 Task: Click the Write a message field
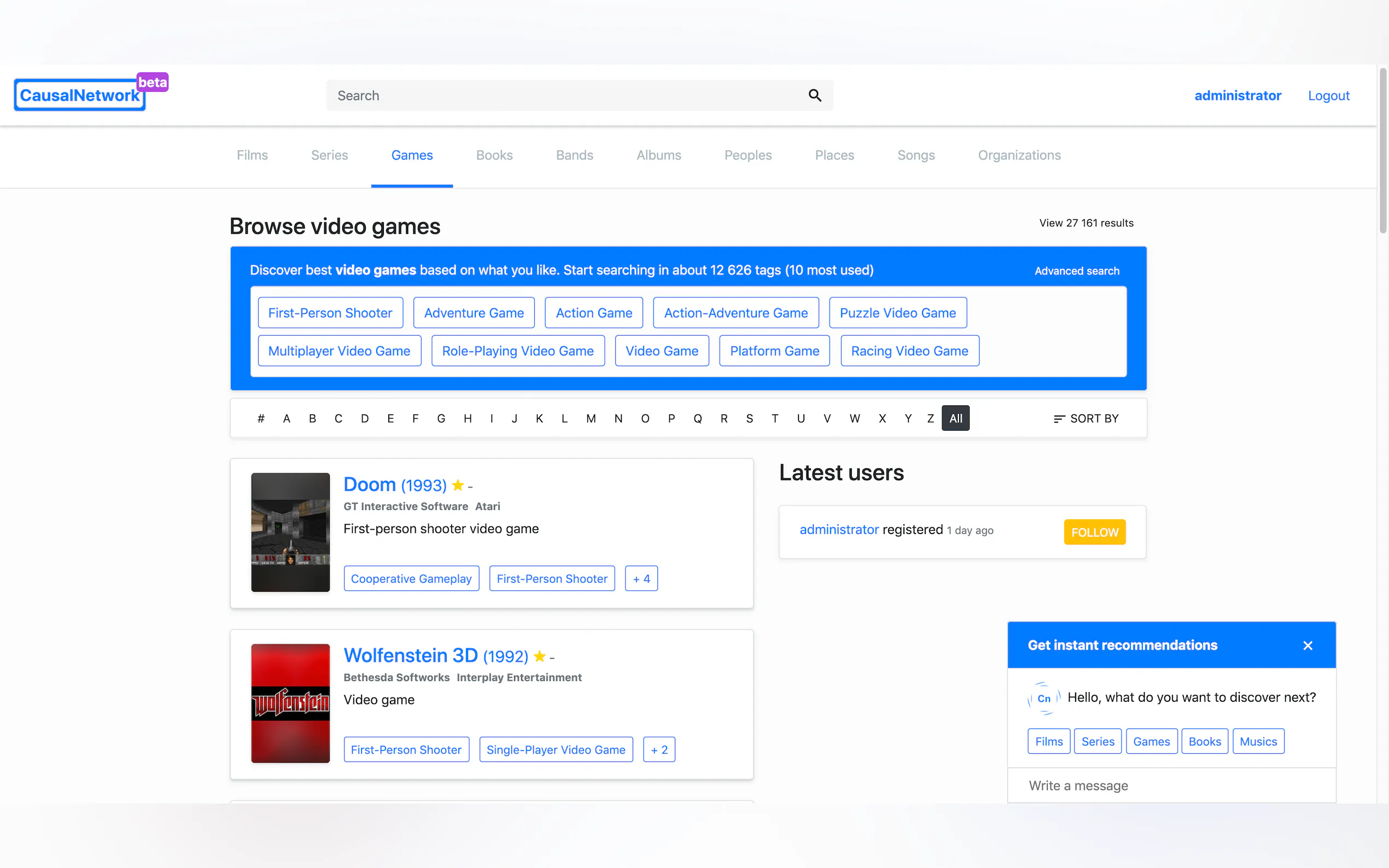pos(1170,785)
